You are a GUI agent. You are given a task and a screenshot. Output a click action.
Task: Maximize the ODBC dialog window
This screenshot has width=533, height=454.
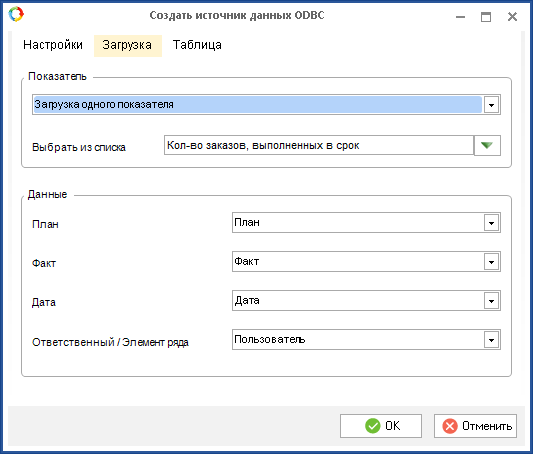[486, 17]
